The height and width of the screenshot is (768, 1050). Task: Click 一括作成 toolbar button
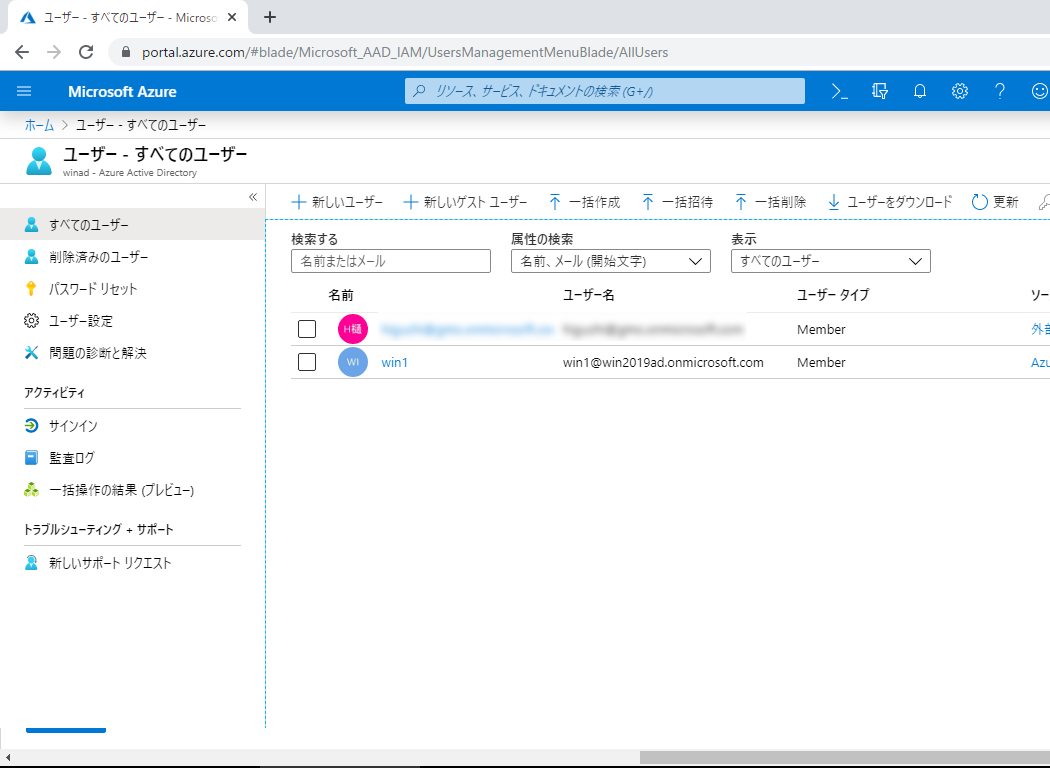[585, 202]
